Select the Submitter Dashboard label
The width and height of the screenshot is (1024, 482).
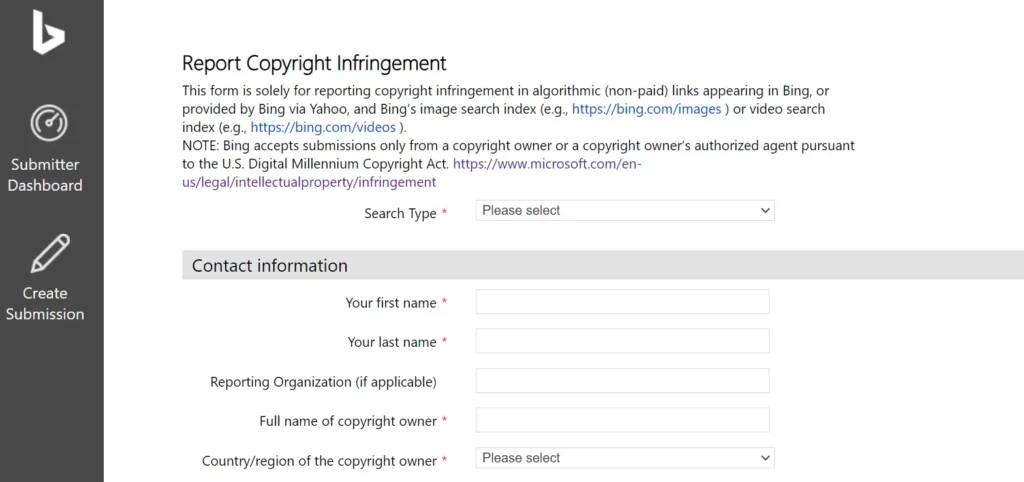[x=45, y=175]
